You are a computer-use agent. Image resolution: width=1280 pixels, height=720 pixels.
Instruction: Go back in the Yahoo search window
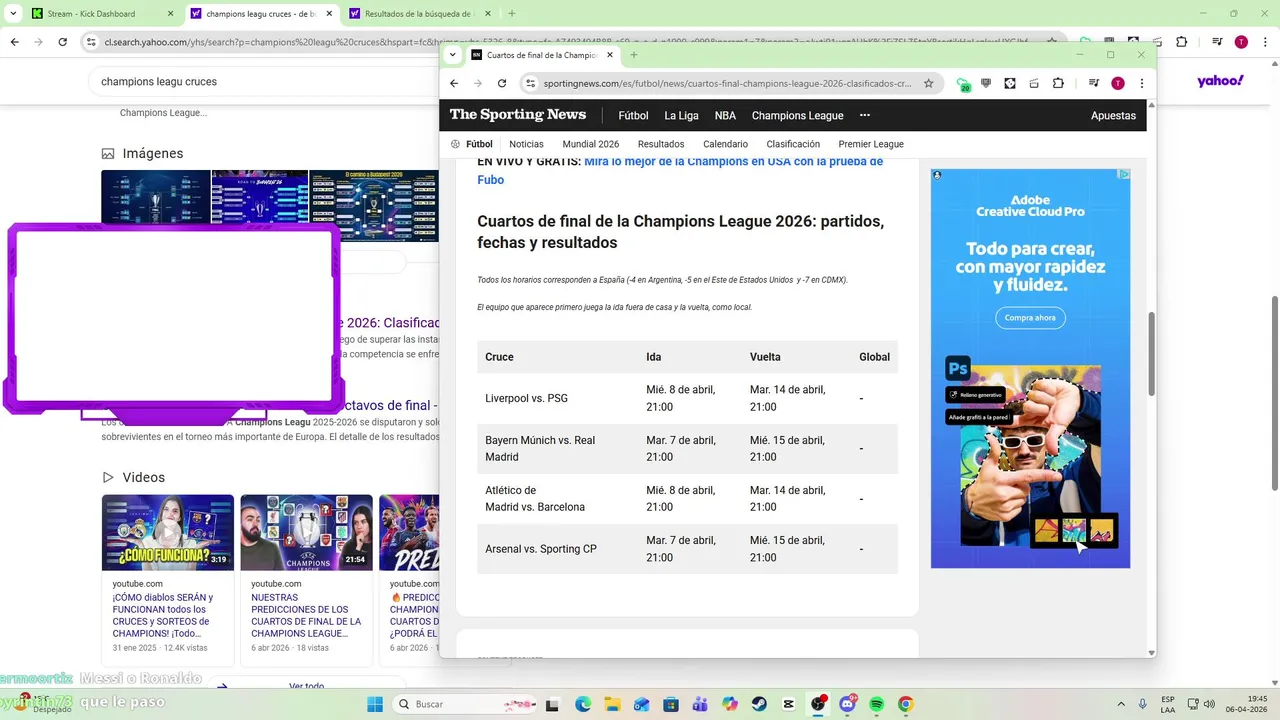(14, 42)
